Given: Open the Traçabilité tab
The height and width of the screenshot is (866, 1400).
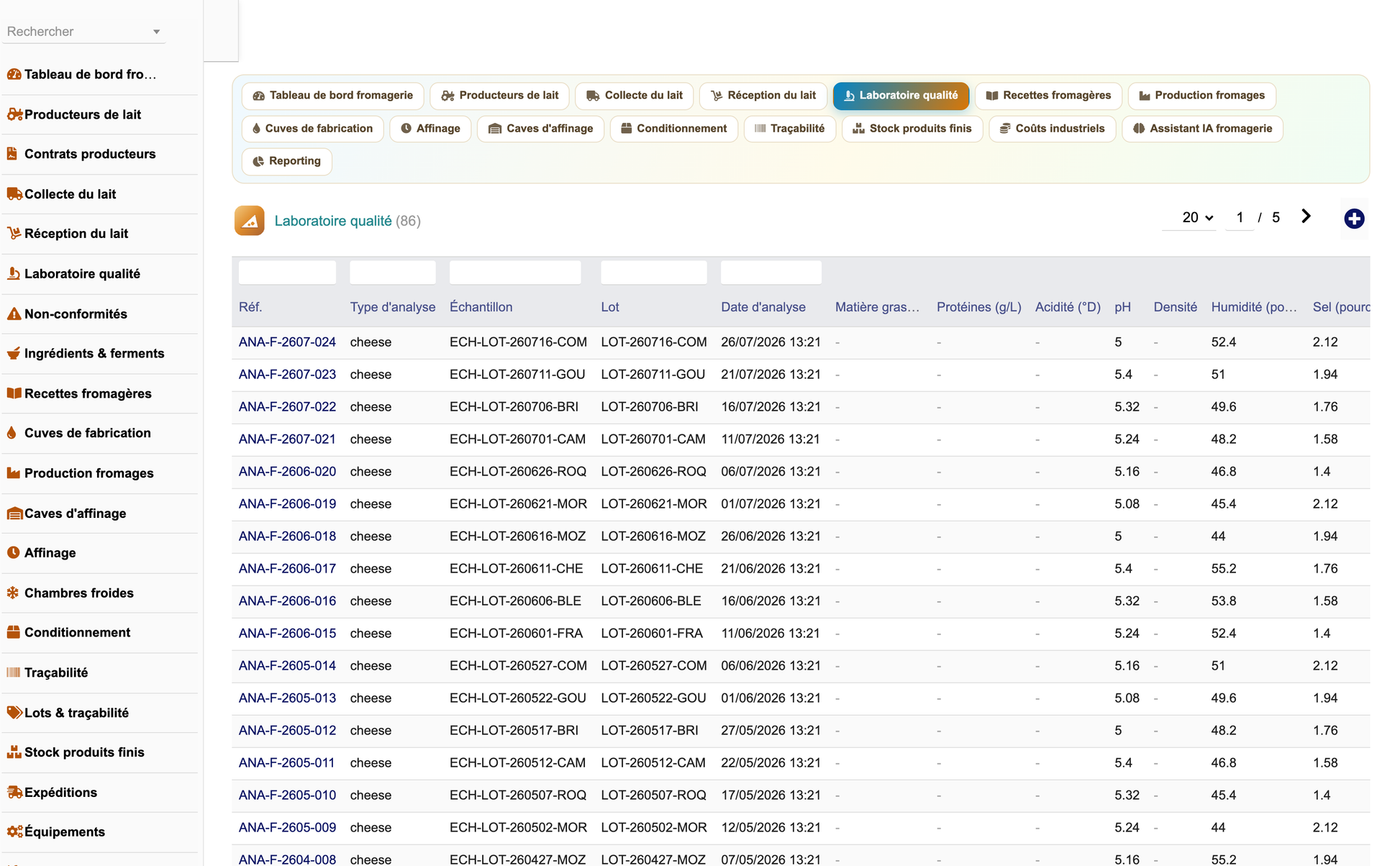Looking at the screenshot, I should pos(789,129).
